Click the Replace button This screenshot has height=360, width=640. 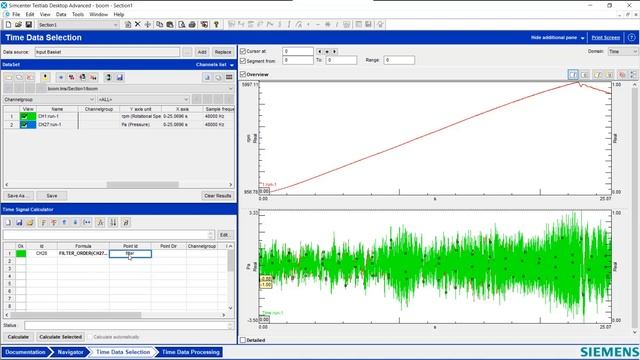click(x=223, y=52)
